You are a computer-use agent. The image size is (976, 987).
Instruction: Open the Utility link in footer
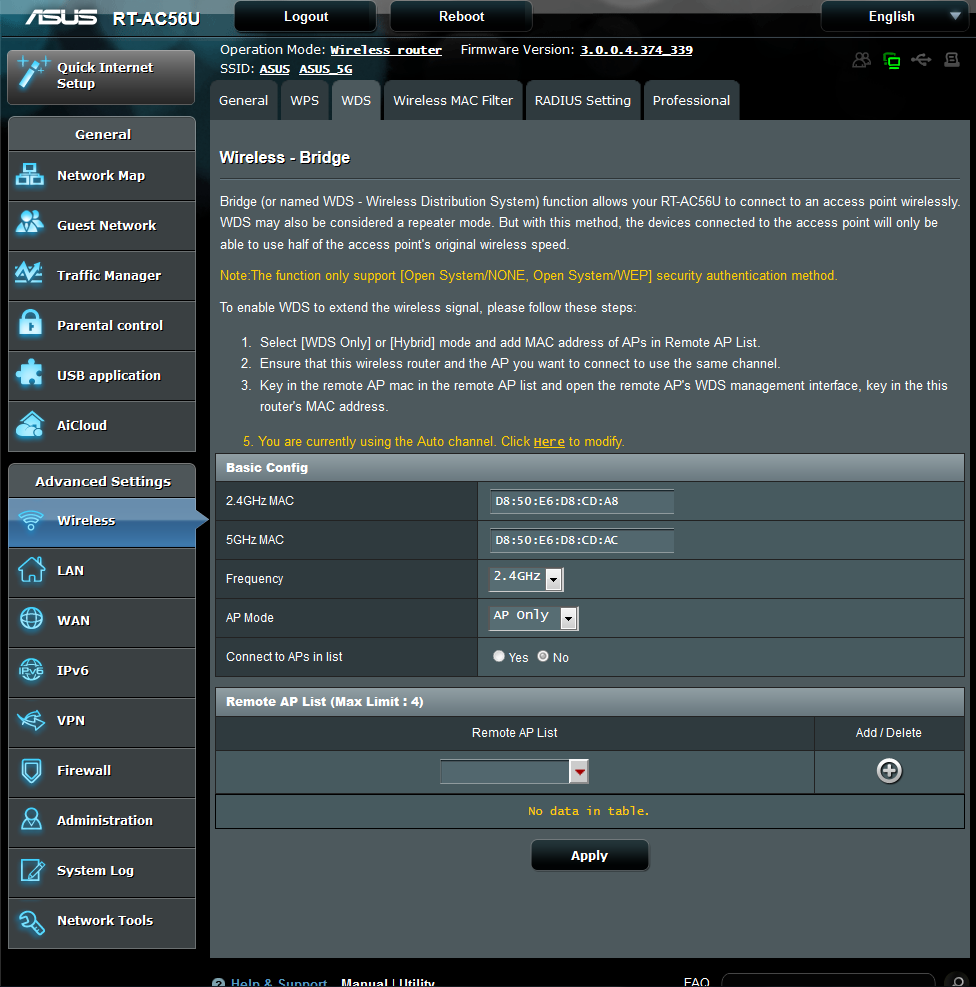point(417,983)
